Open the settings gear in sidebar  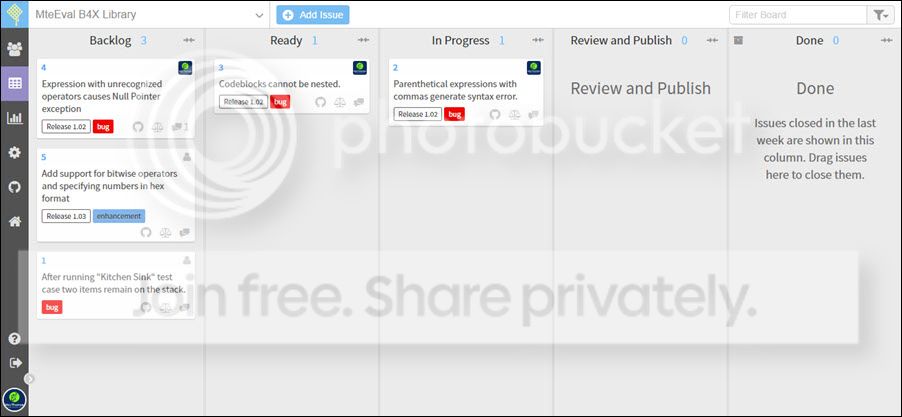click(x=14, y=152)
